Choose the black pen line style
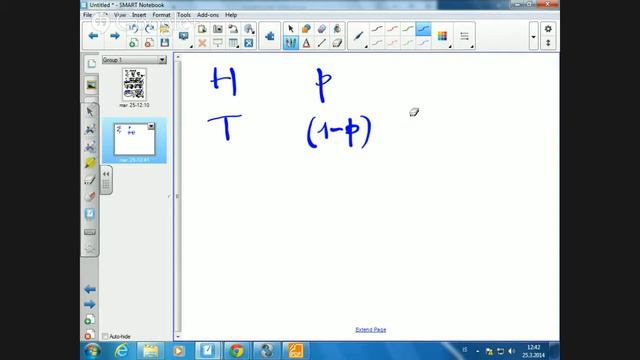Screen dimensions: 640x360 (x=377, y=29)
